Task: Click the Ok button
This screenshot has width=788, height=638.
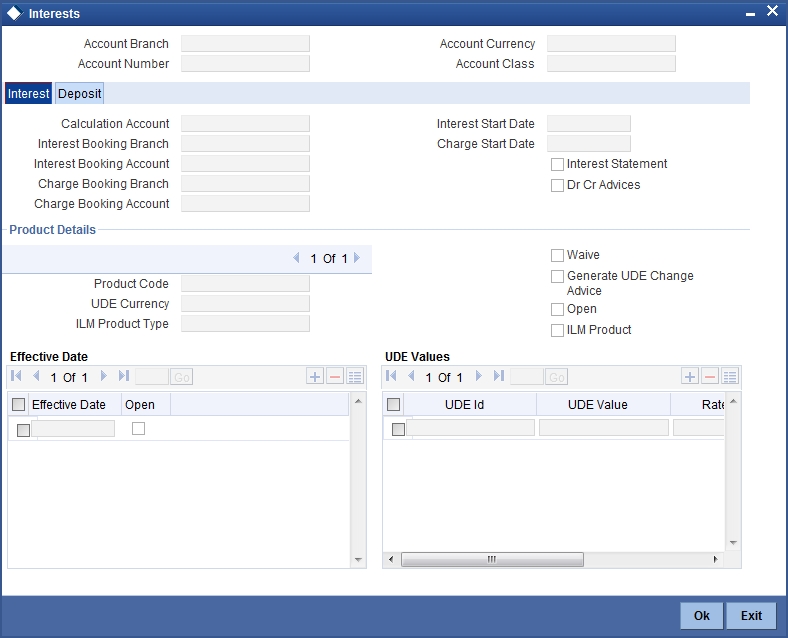Action: coord(702,615)
